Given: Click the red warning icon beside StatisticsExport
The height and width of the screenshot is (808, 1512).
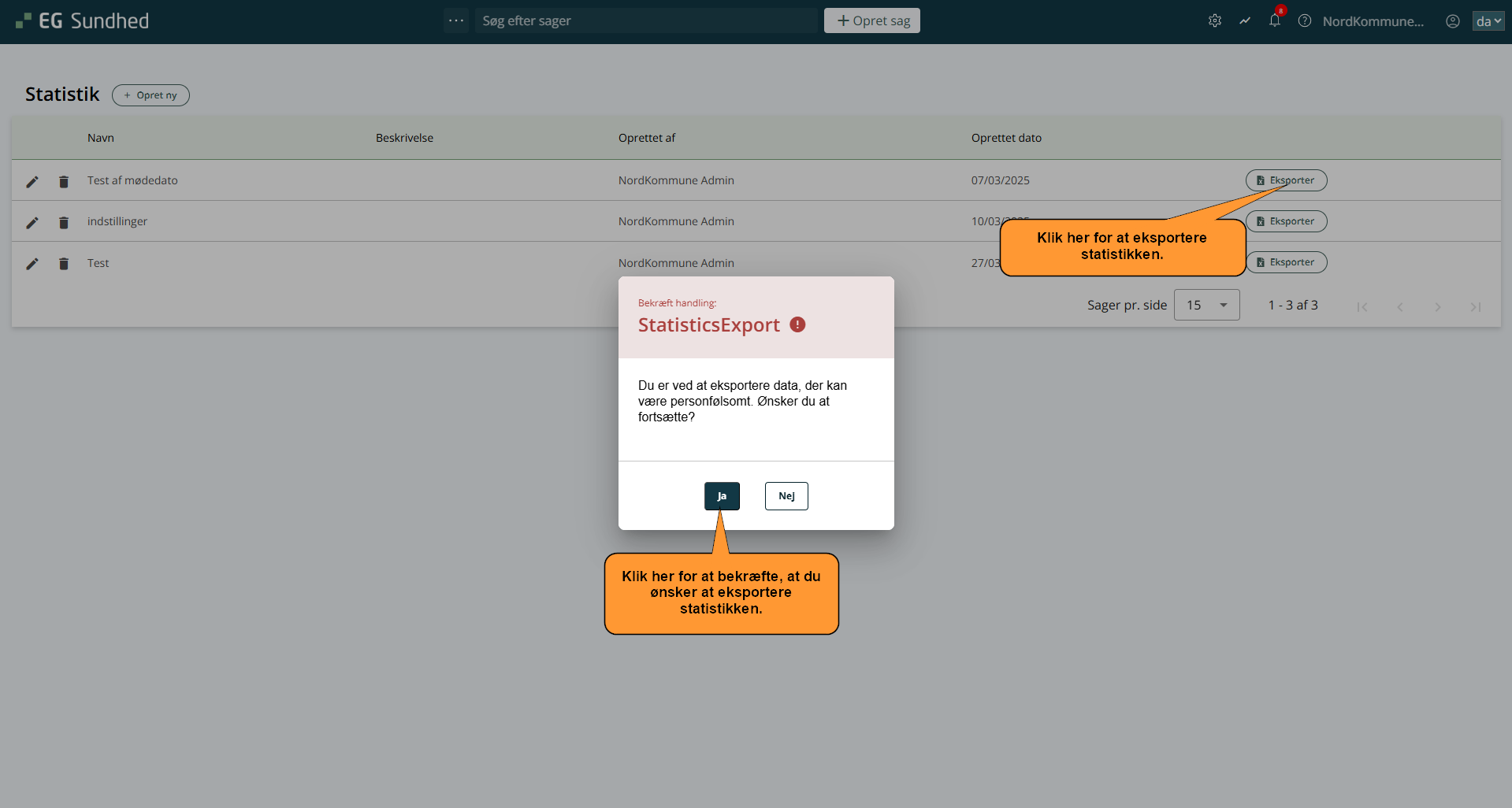Looking at the screenshot, I should click(x=797, y=324).
